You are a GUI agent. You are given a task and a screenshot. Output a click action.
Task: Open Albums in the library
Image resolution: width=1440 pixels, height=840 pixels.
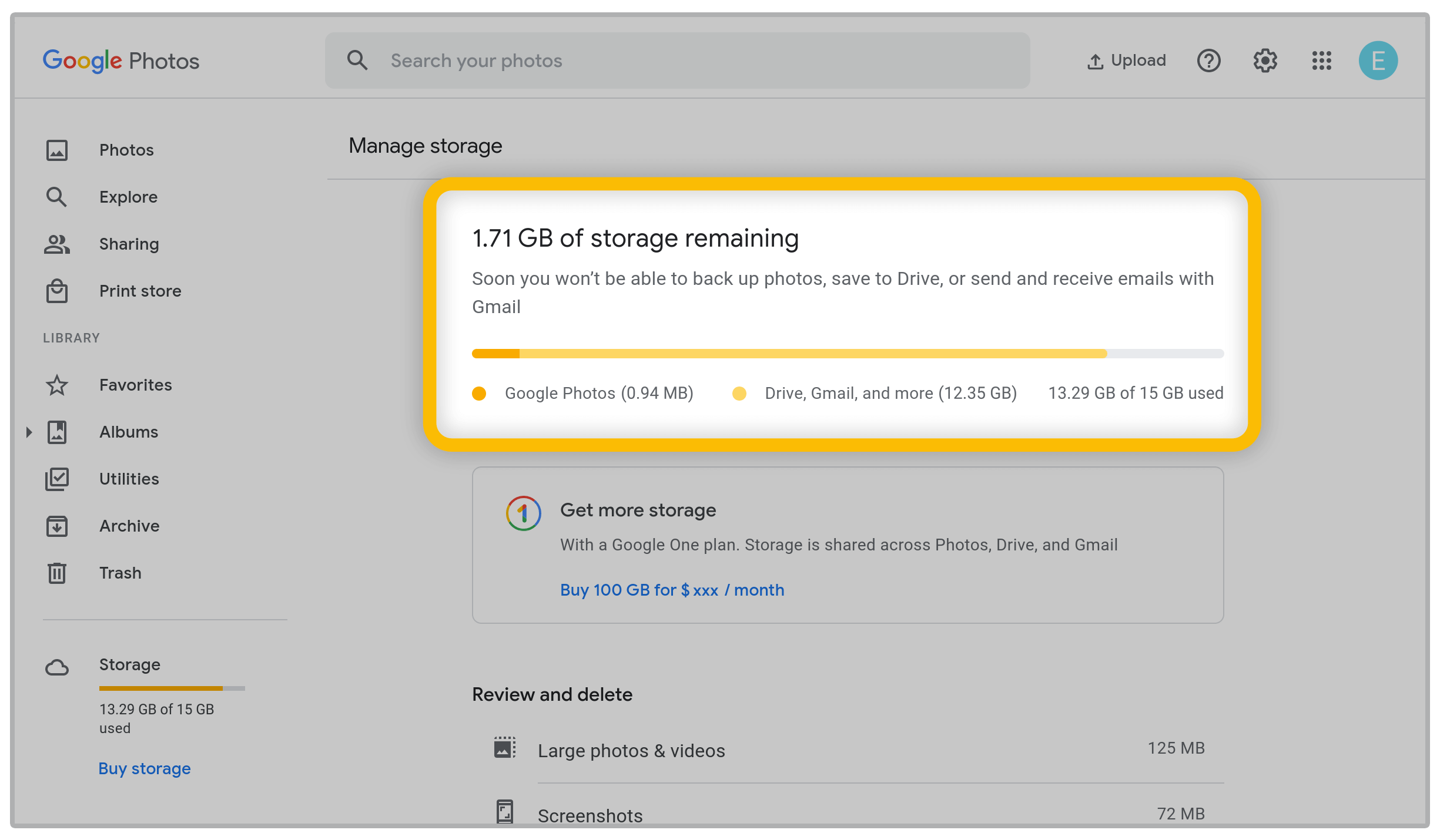coord(129,432)
